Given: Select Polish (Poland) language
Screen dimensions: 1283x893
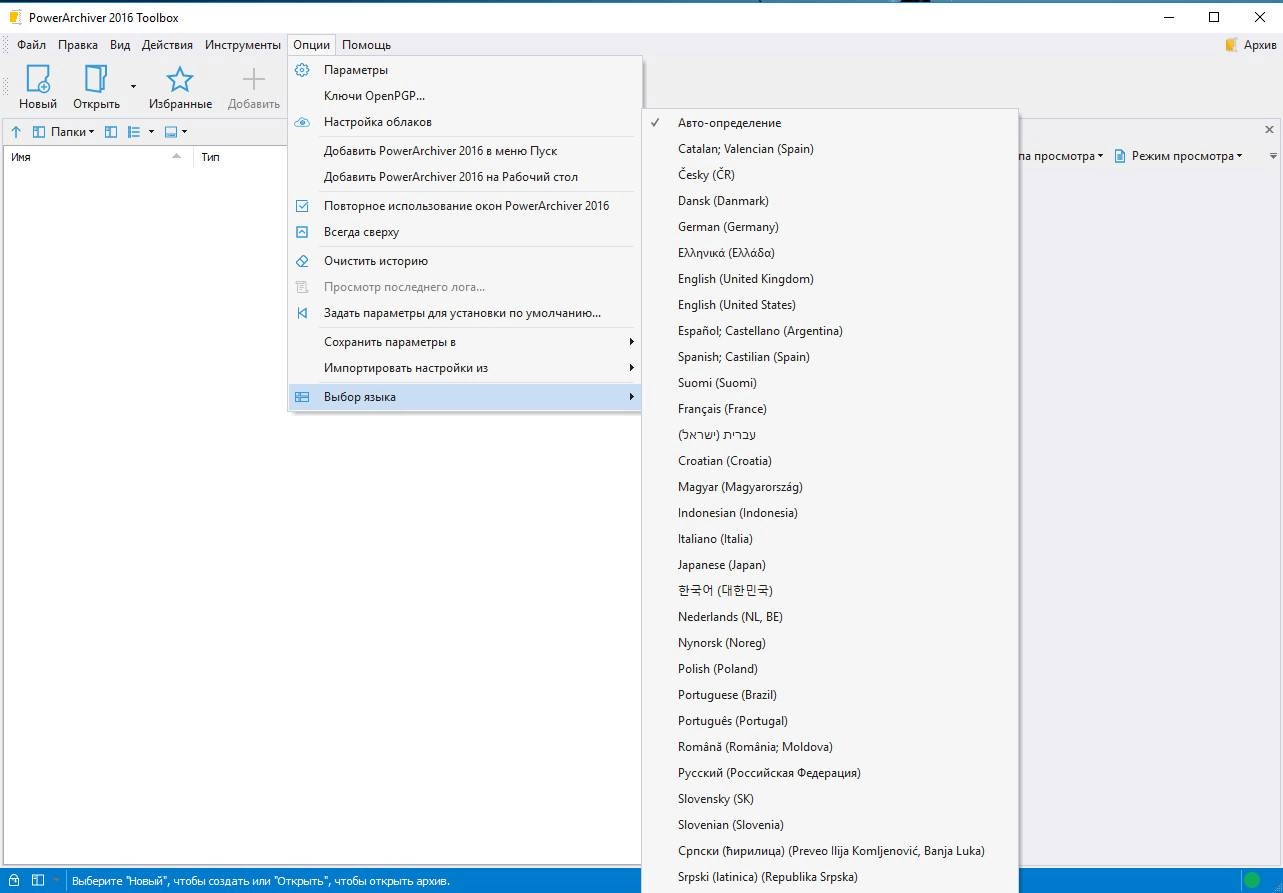Looking at the screenshot, I should (830, 669).
